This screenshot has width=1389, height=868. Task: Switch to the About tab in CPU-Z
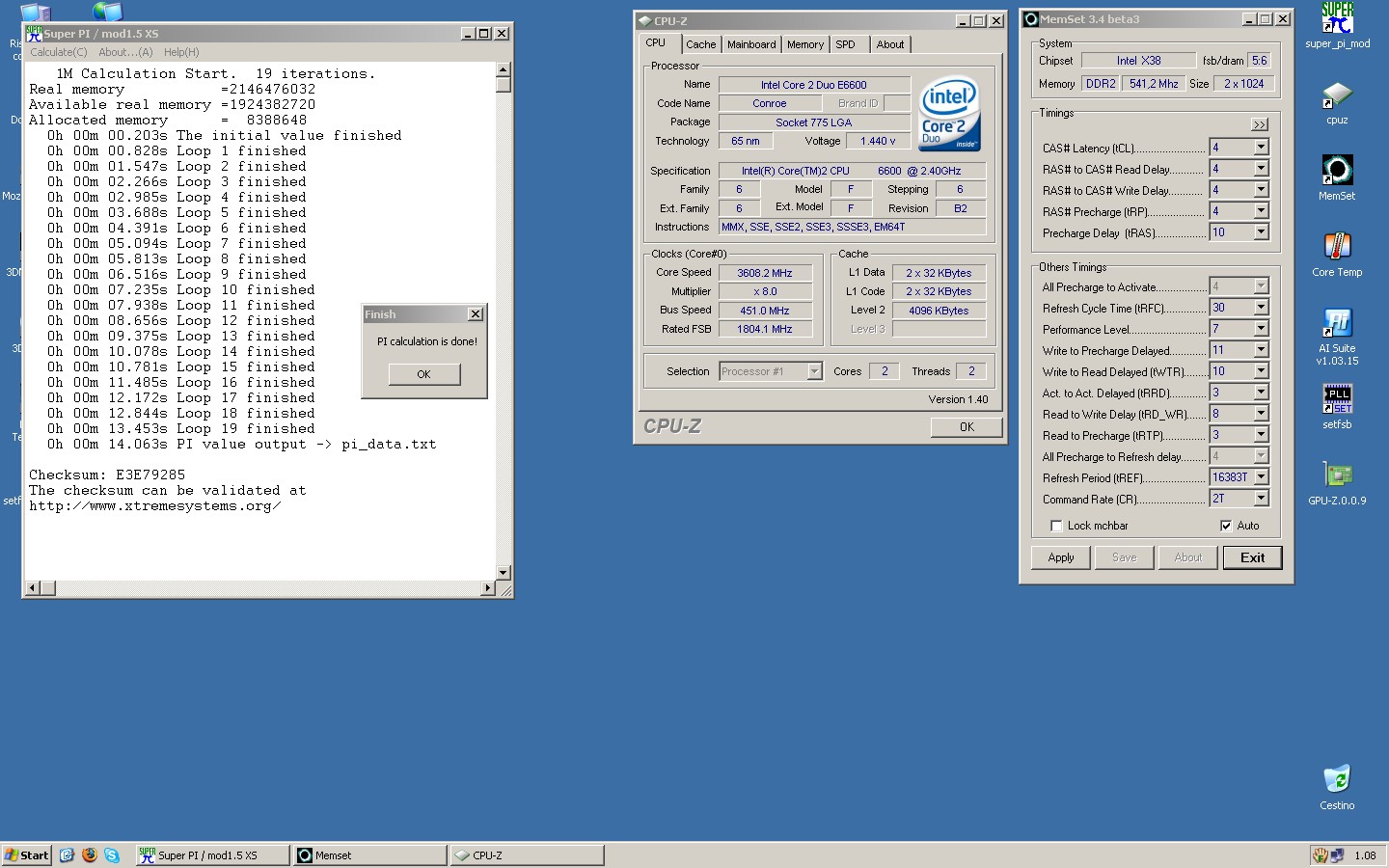tap(890, 44)
